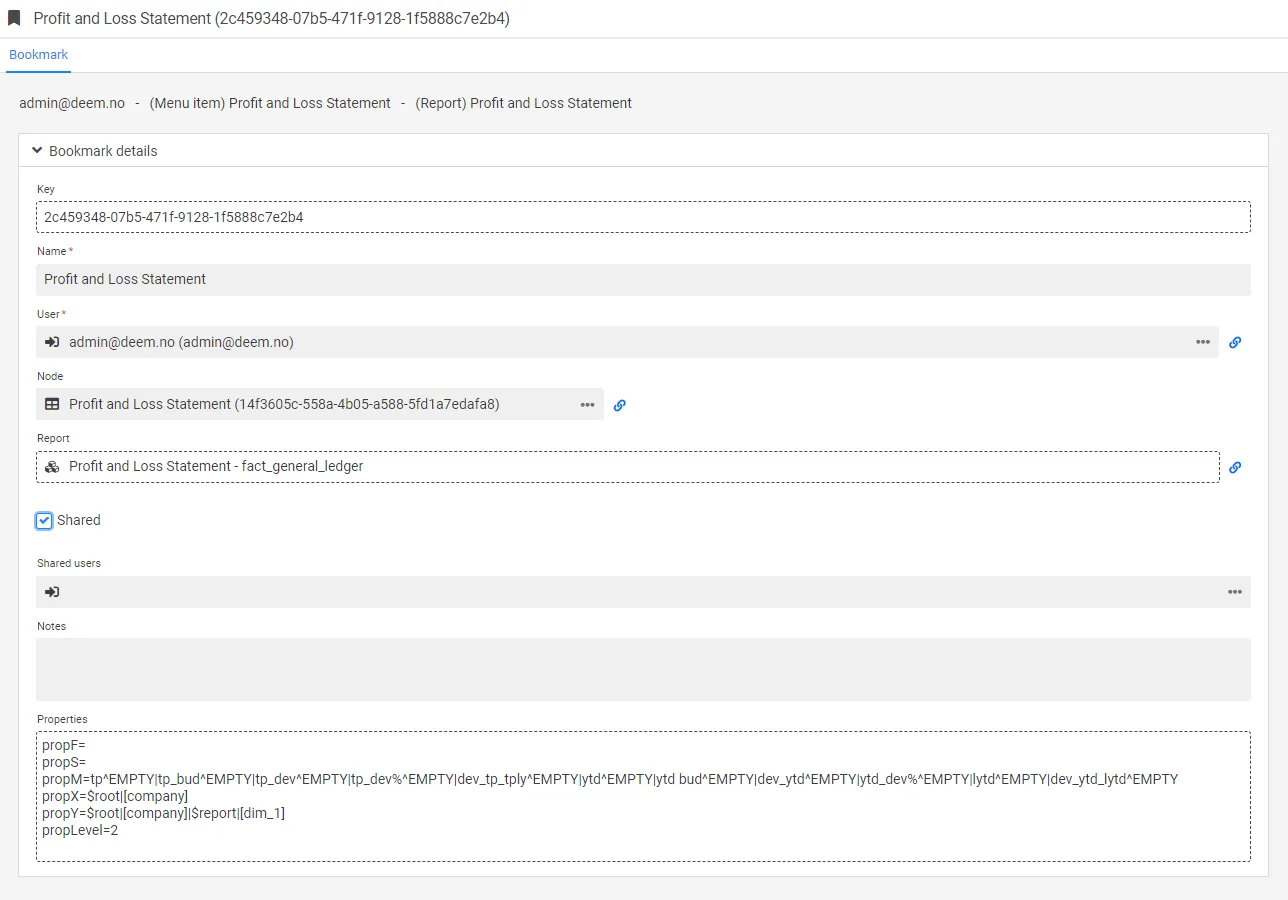Switch to the Bookmark tab
This screenshot has width=1288, height=900.
[39, 55]
